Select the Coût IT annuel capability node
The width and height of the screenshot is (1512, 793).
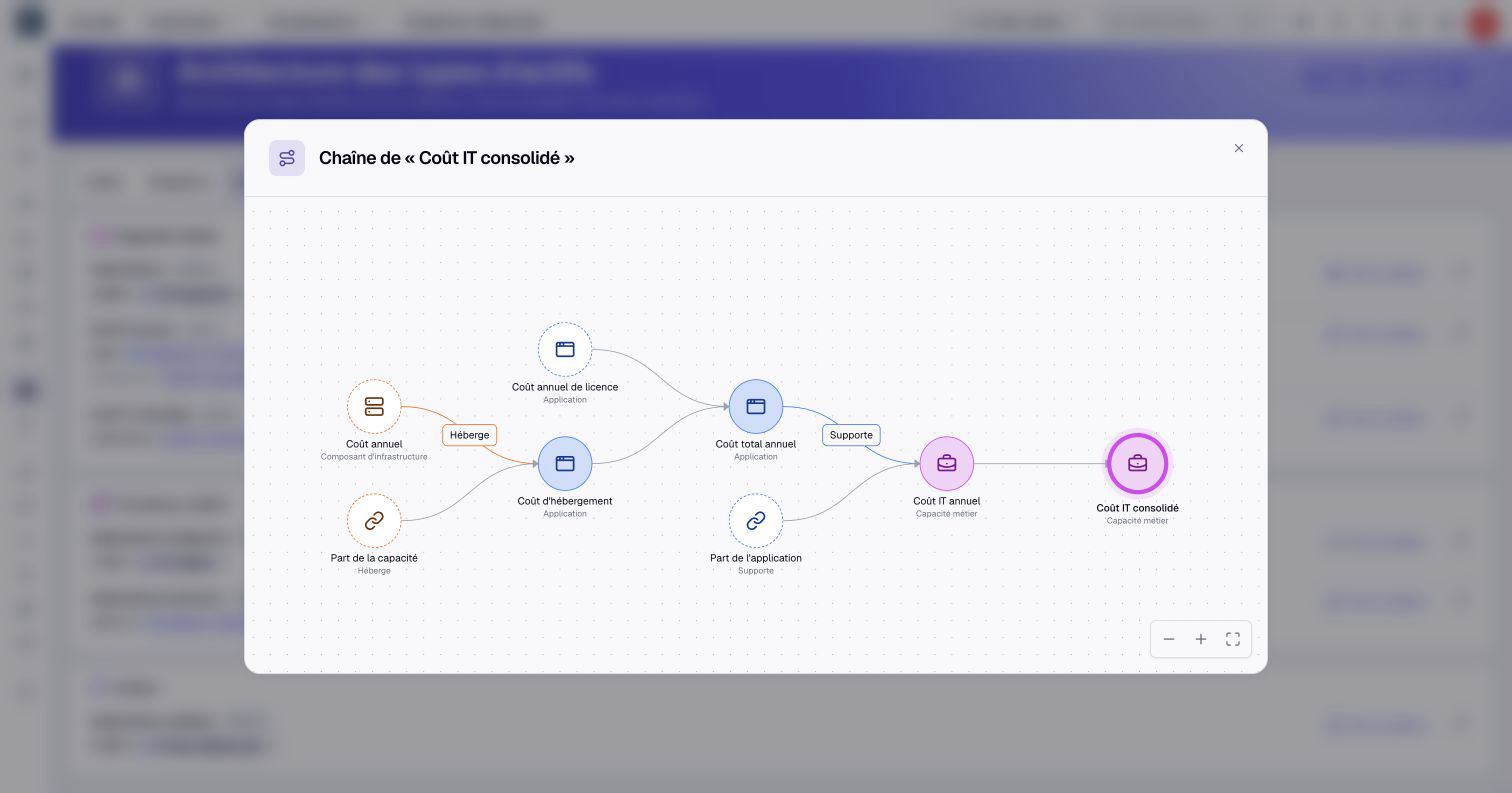click(x=947, y=464)
